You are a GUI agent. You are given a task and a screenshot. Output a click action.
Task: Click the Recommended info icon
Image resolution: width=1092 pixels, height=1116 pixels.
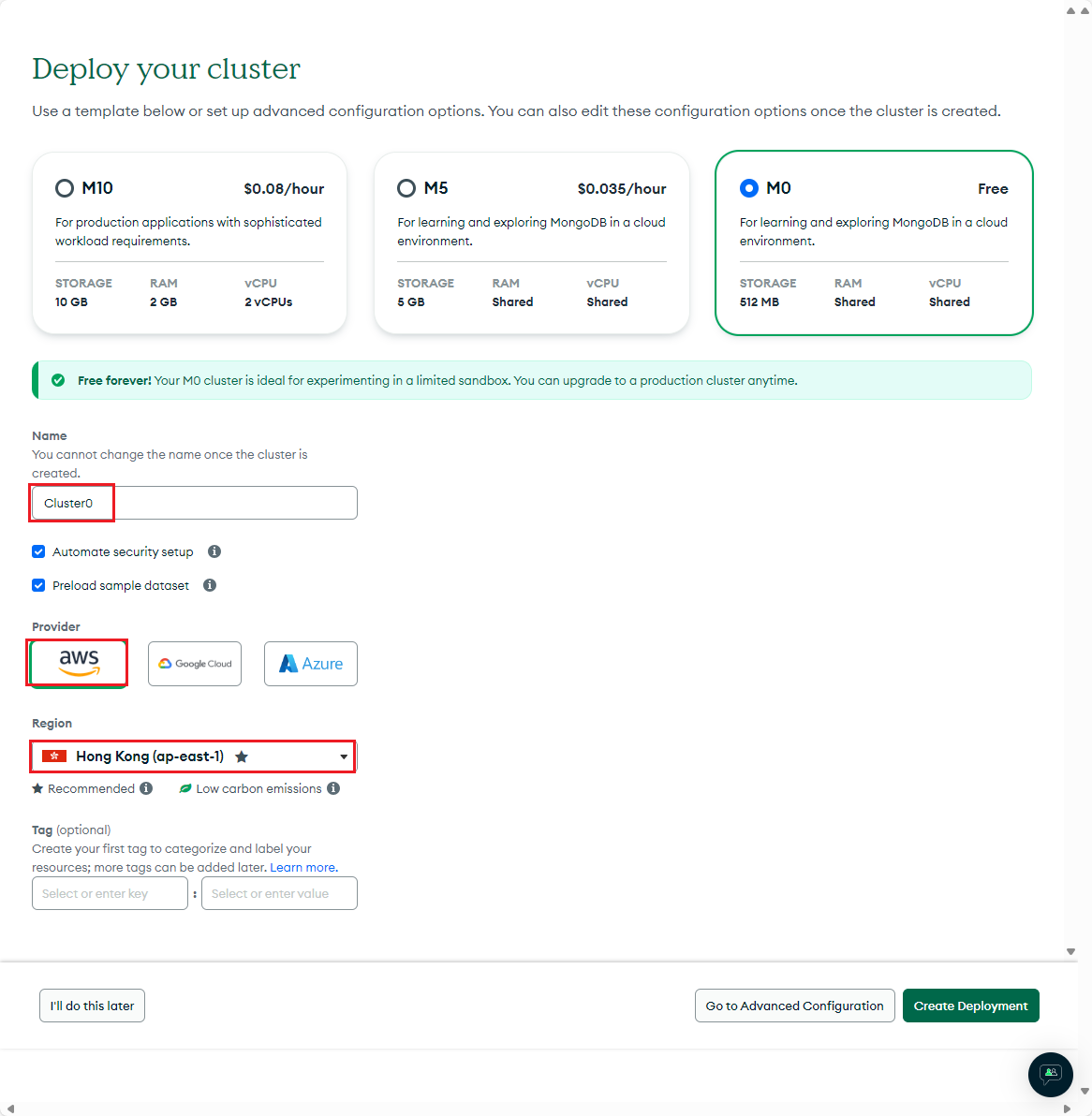point(146,788)
